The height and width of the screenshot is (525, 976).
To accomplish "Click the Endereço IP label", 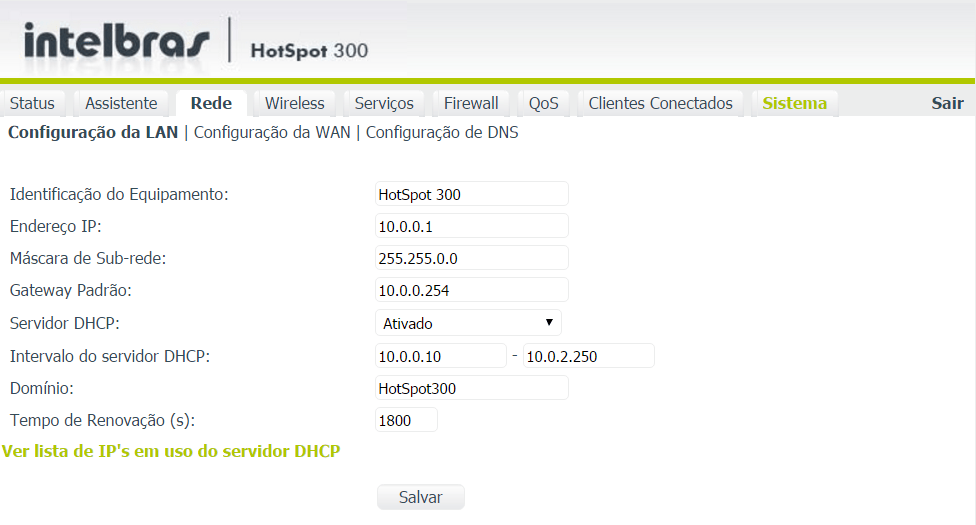I will [55, 226].
